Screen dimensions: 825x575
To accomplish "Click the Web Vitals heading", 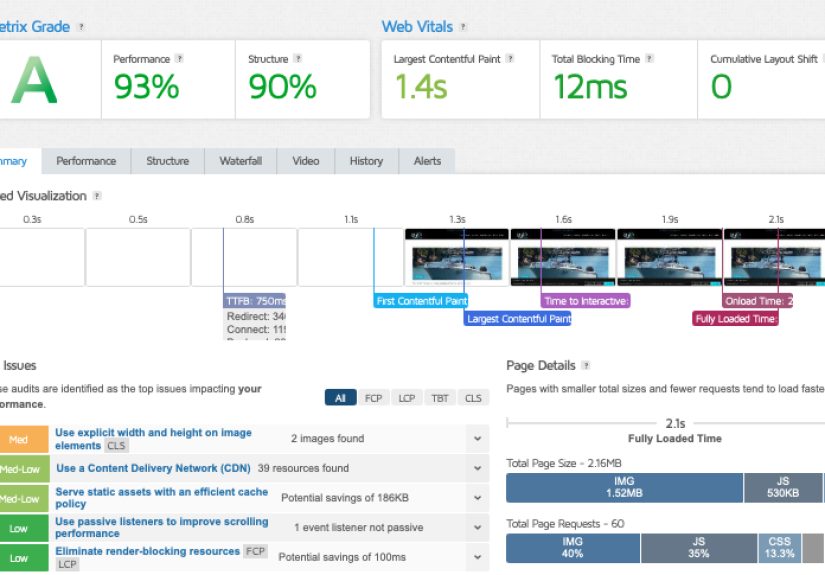I will click(x=417, y=27).
